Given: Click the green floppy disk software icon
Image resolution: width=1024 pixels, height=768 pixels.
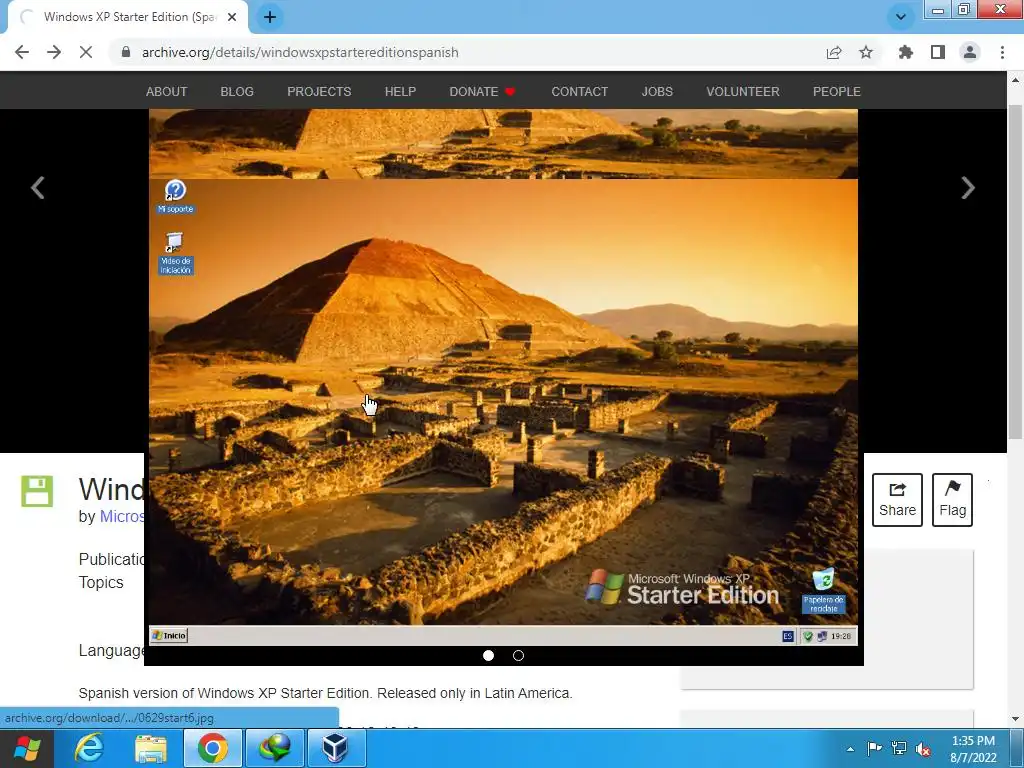Looking at the screenshot, I should pos(37,491).
